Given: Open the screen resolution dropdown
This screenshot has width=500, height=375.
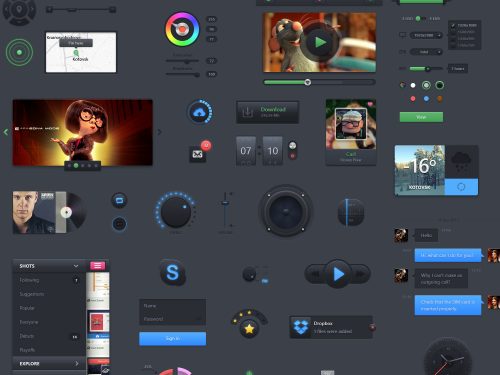Looking at the screenshot, I should pyautogui.click(x=426, y=35).
